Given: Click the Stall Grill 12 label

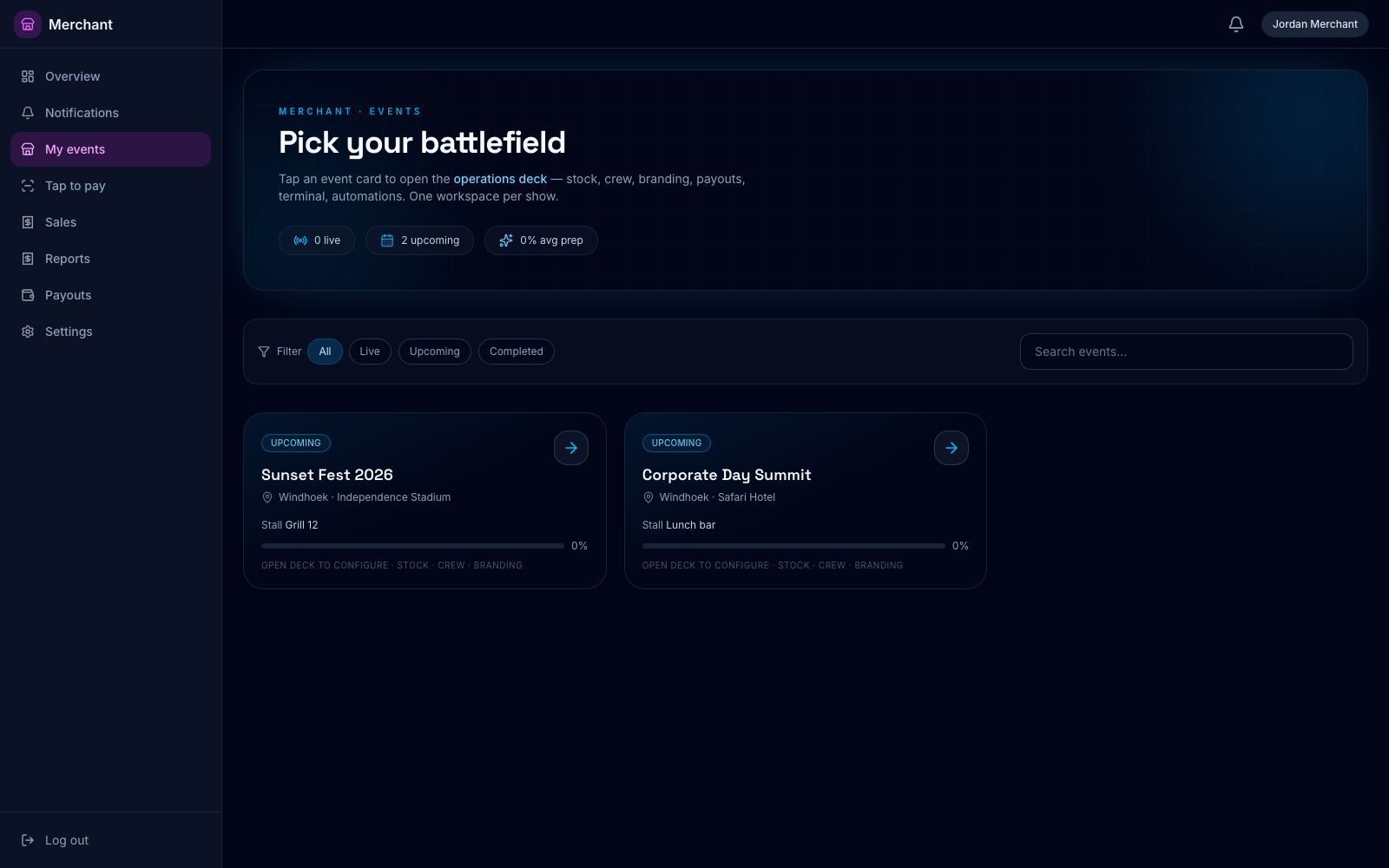Looking at the screenshot, I should (290, 525).
